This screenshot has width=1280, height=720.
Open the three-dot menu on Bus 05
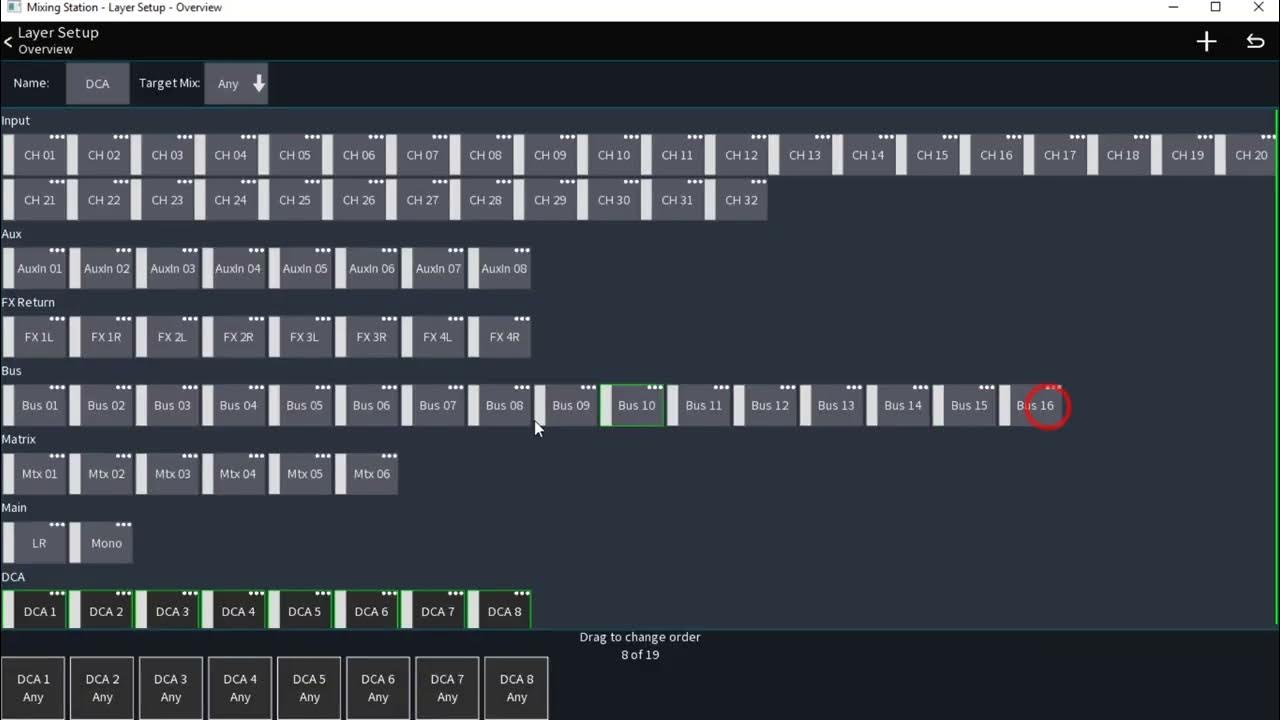[323, 387]
